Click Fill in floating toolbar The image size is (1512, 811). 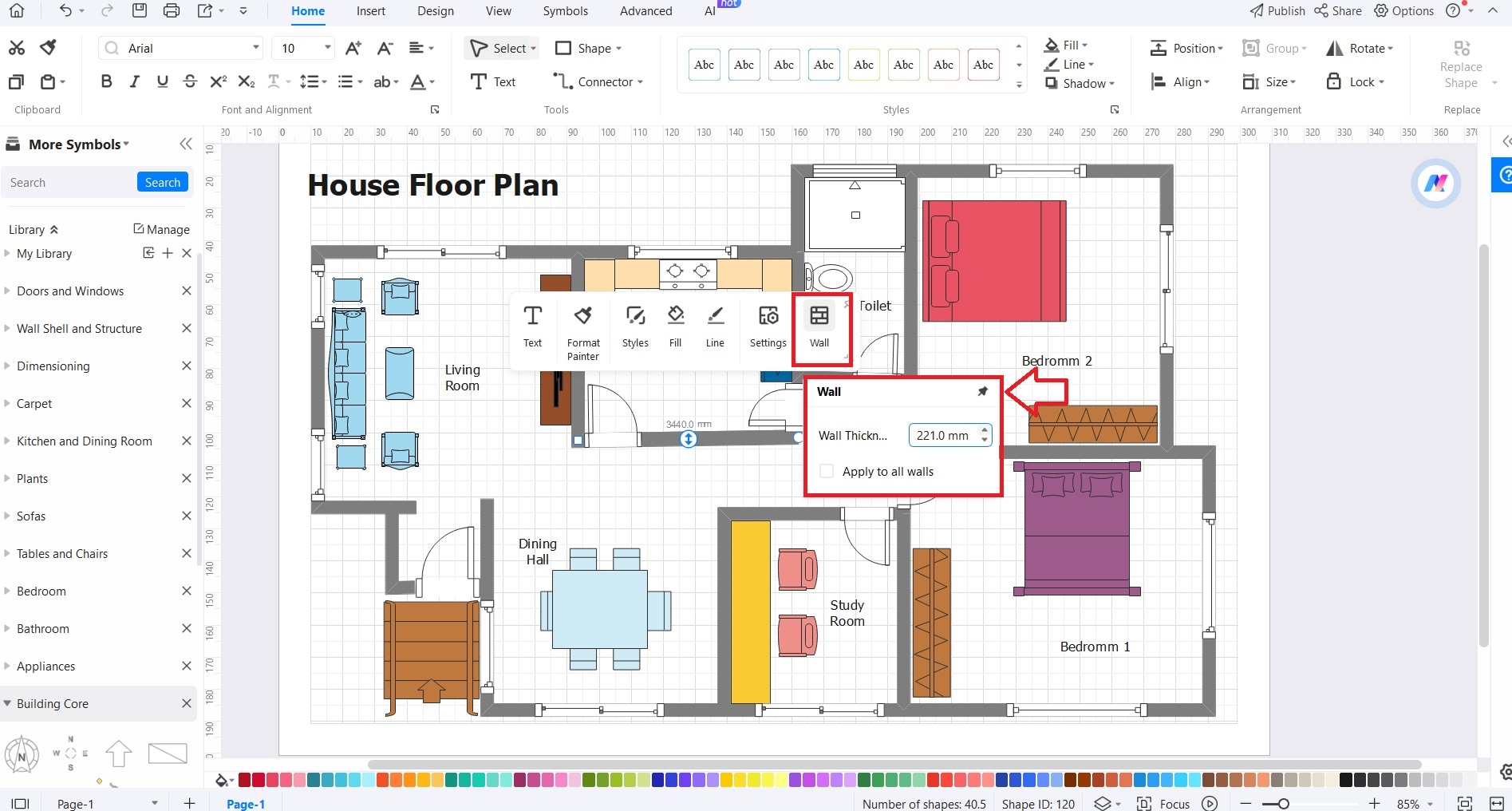click(x=676, y=327)
